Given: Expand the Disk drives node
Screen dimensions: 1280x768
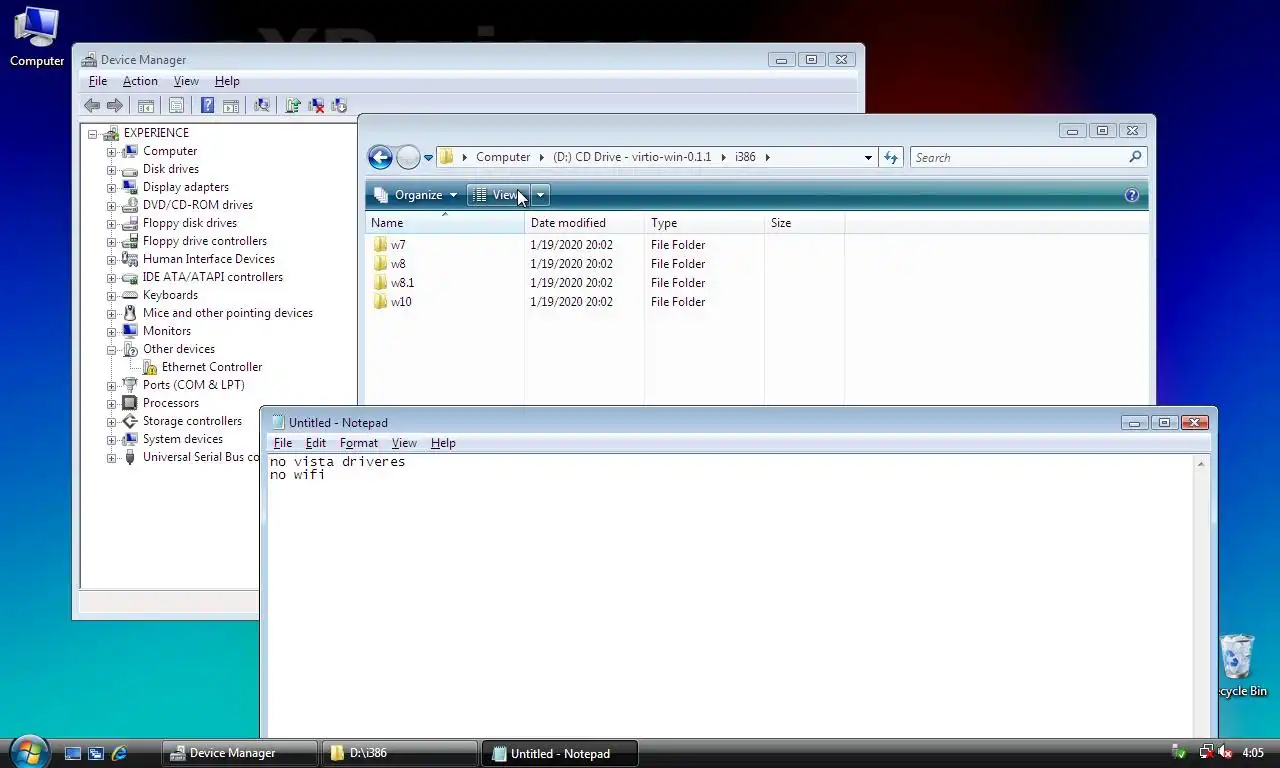Looking at the screenshot, I should (111, 169).
